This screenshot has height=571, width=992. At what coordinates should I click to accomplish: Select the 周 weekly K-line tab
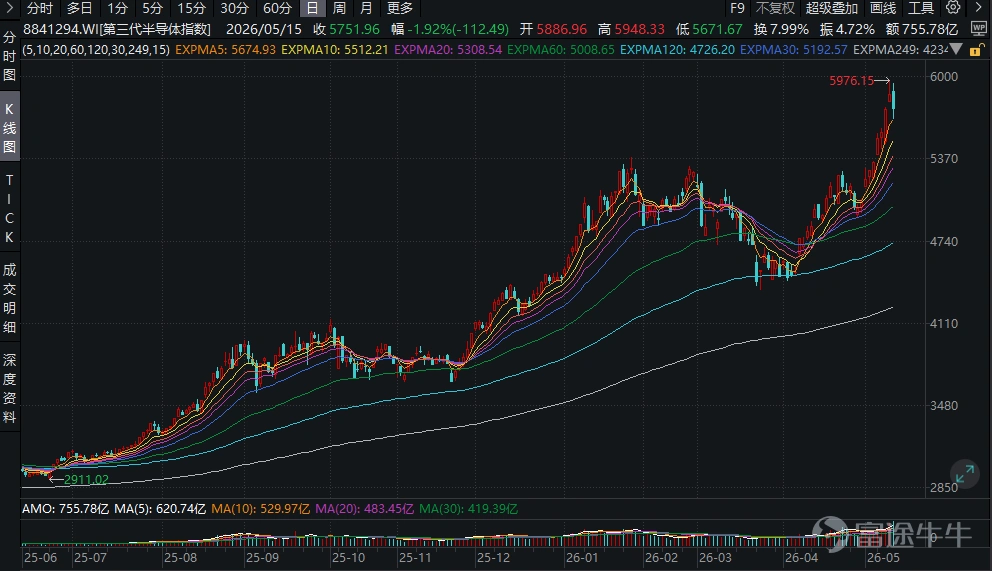click(x=339, y=8)
